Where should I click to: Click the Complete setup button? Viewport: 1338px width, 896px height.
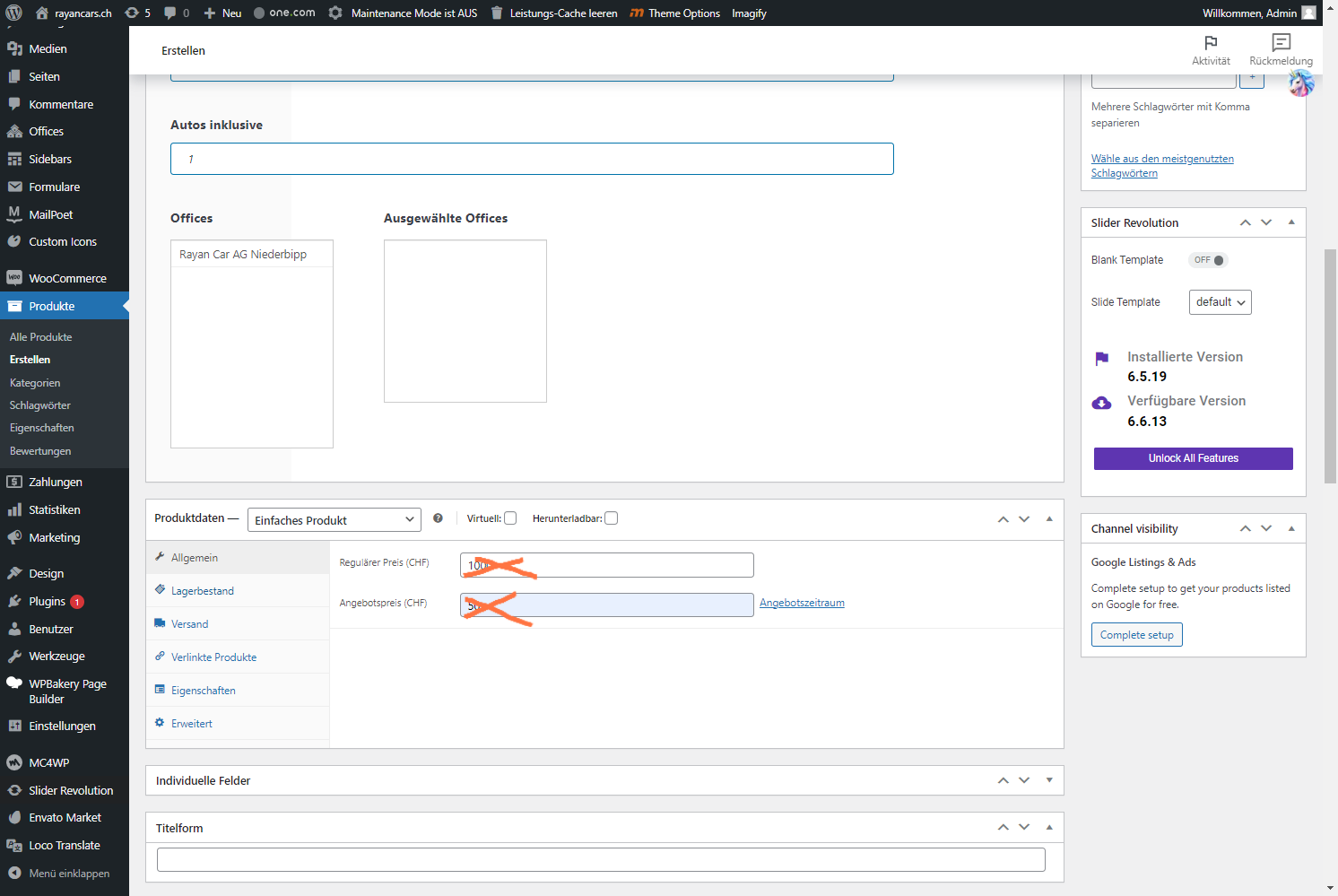pos(1137,635)
